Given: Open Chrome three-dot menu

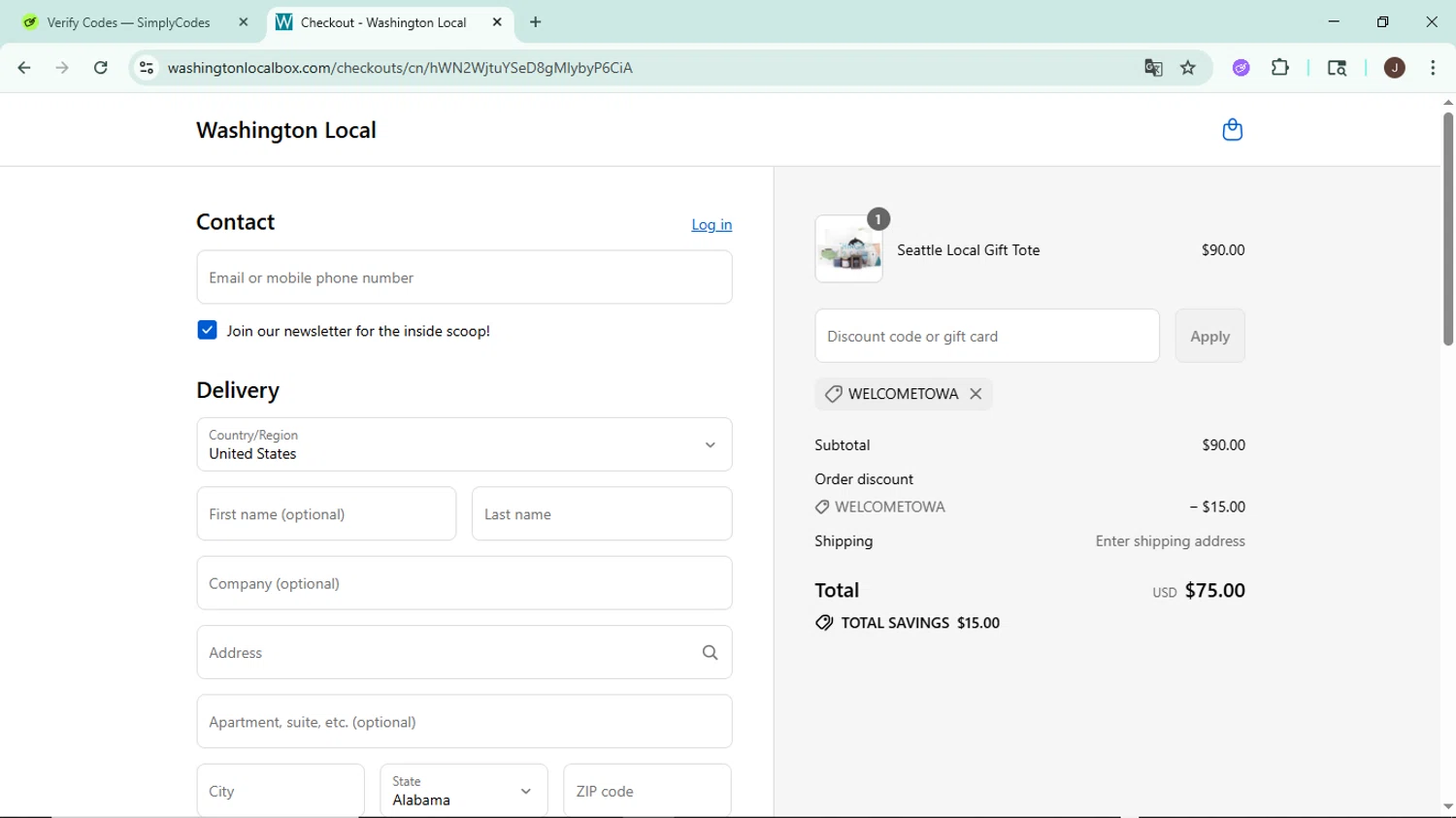Looking at the screenshot, I should click(1433, 68).
